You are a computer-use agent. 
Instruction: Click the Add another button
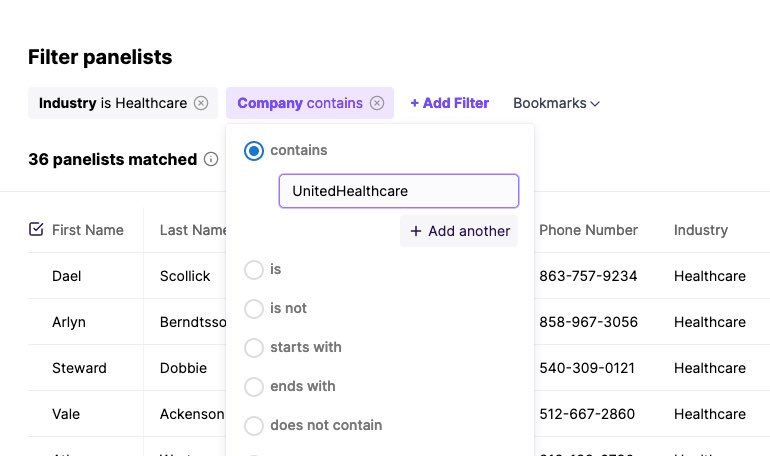tap(459, 231)
